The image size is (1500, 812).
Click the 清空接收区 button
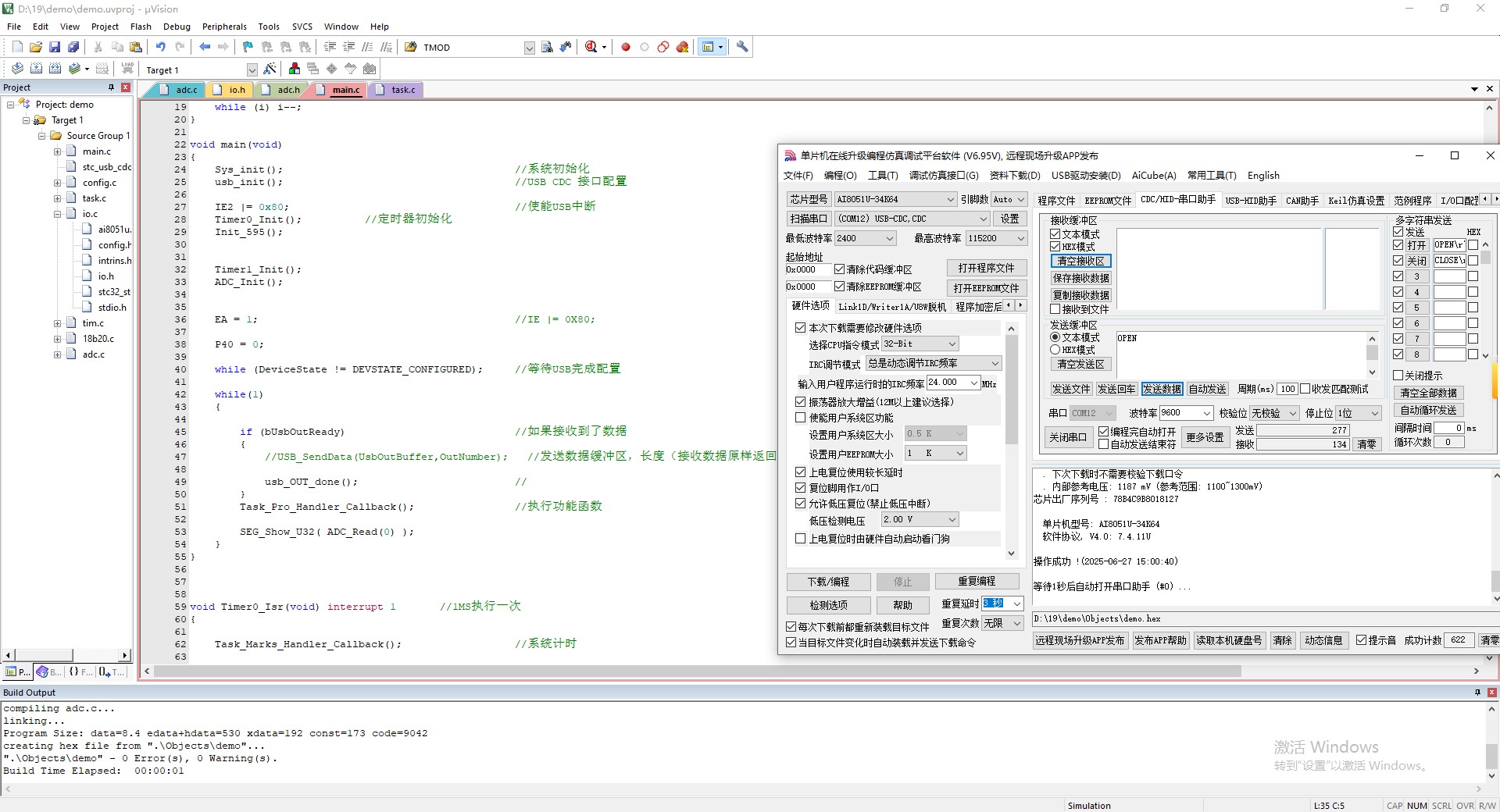click(1080, 261)
